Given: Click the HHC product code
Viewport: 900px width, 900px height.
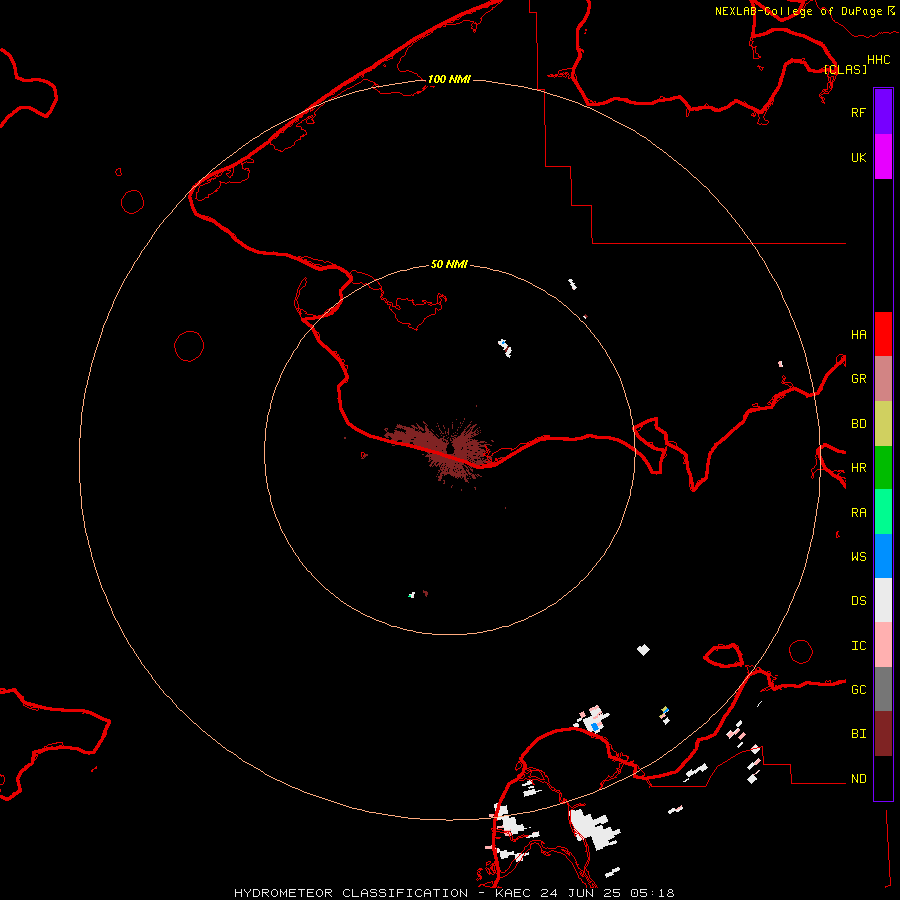Looking at the screenshot, I should pos(878,60).
